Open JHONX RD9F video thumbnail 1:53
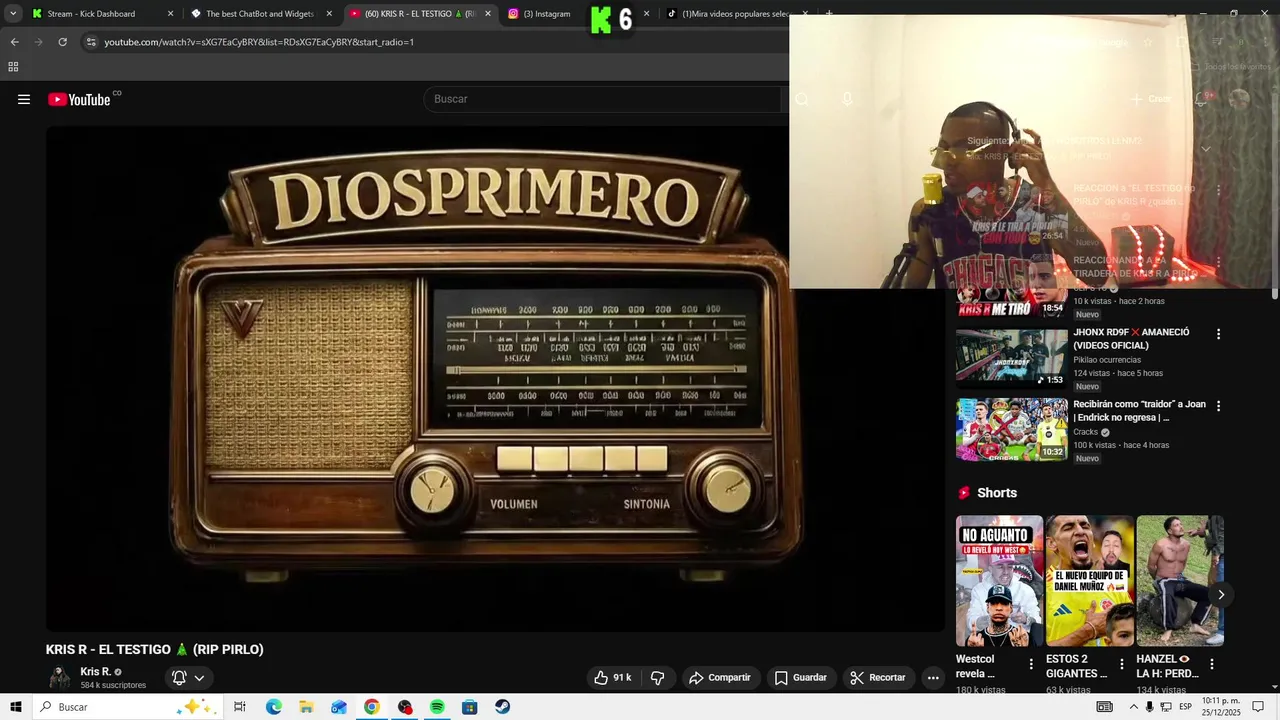Image resolution: width=1280 pixels, height=720 pixels. coord(1011,358)
